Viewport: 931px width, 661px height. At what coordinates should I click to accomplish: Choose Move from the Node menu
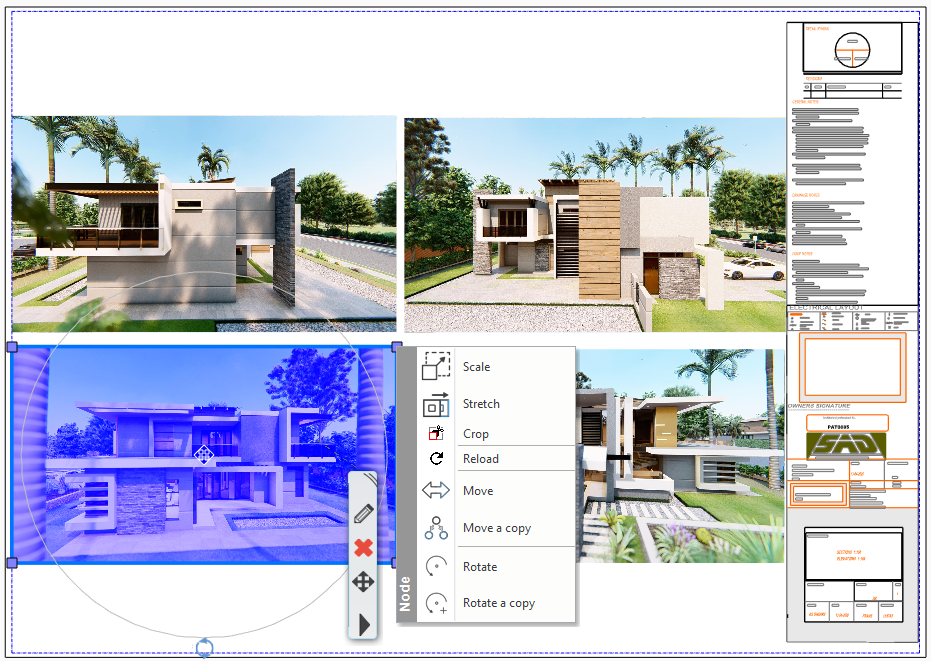pyautogui.click(x=478, y=491)
